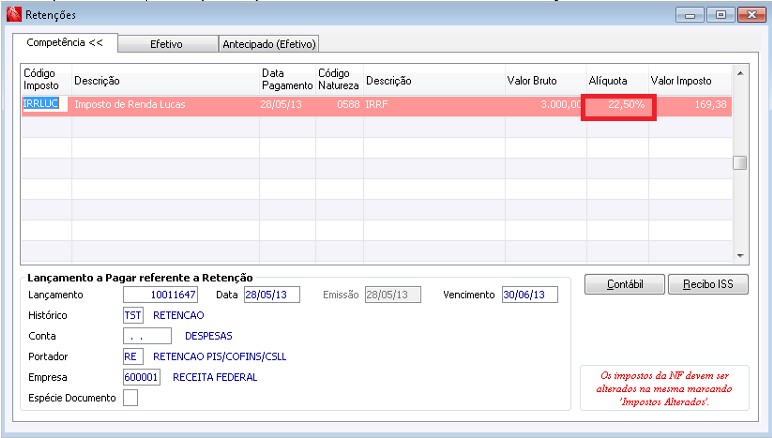Screen dimensions: 772x438
Task: Click the Retenções window app icon
Action: click(x=14, y=15)
